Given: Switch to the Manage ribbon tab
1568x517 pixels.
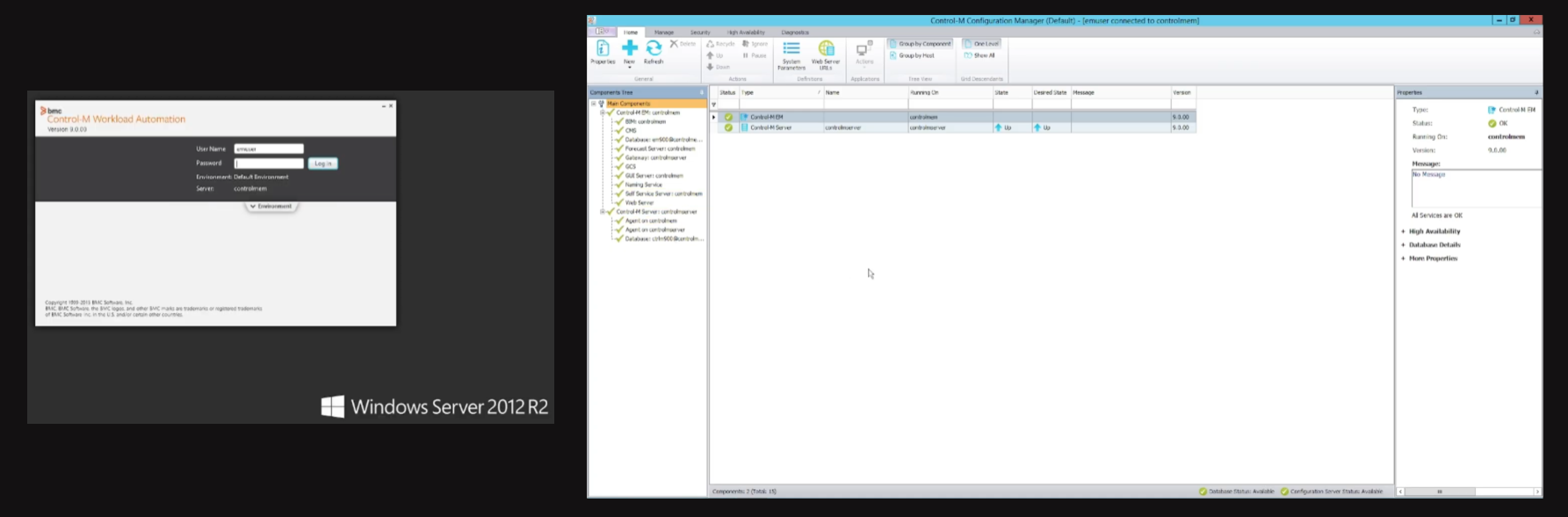Looking at the screenshot, I should pyautogui.click(x=664, y=33).
